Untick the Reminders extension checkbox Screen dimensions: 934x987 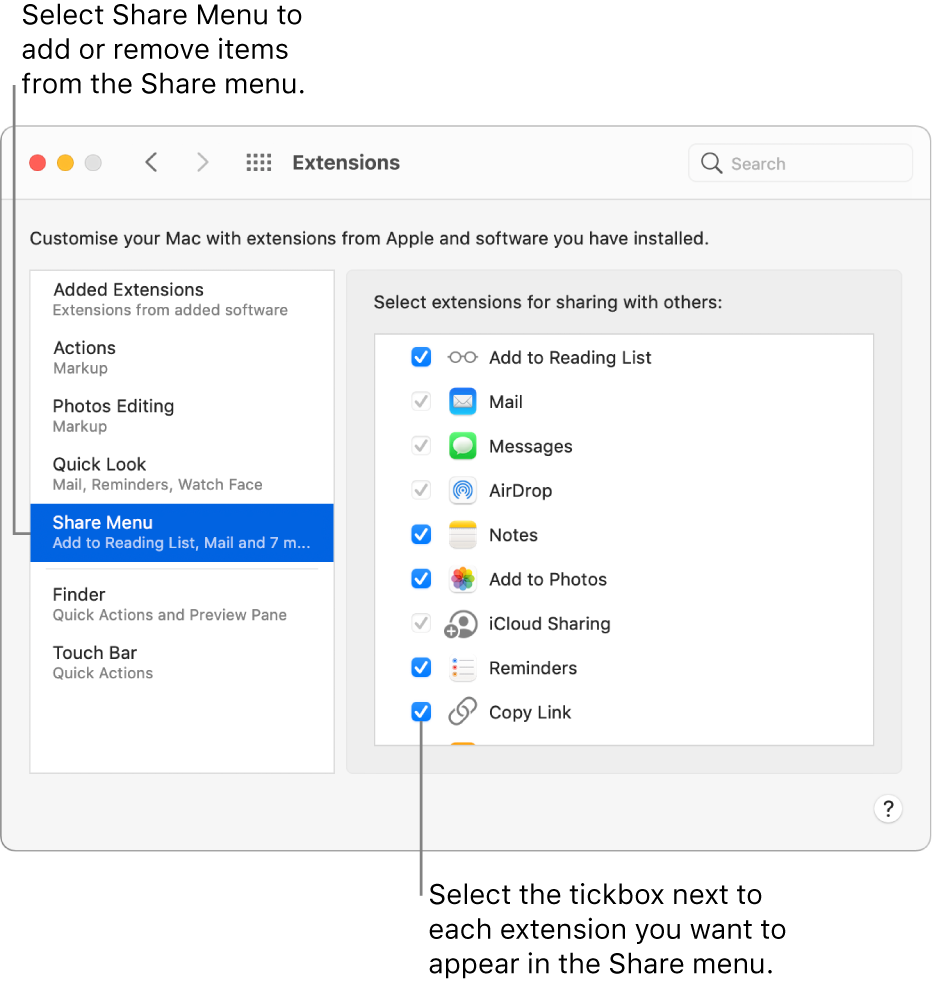(420, 667)
